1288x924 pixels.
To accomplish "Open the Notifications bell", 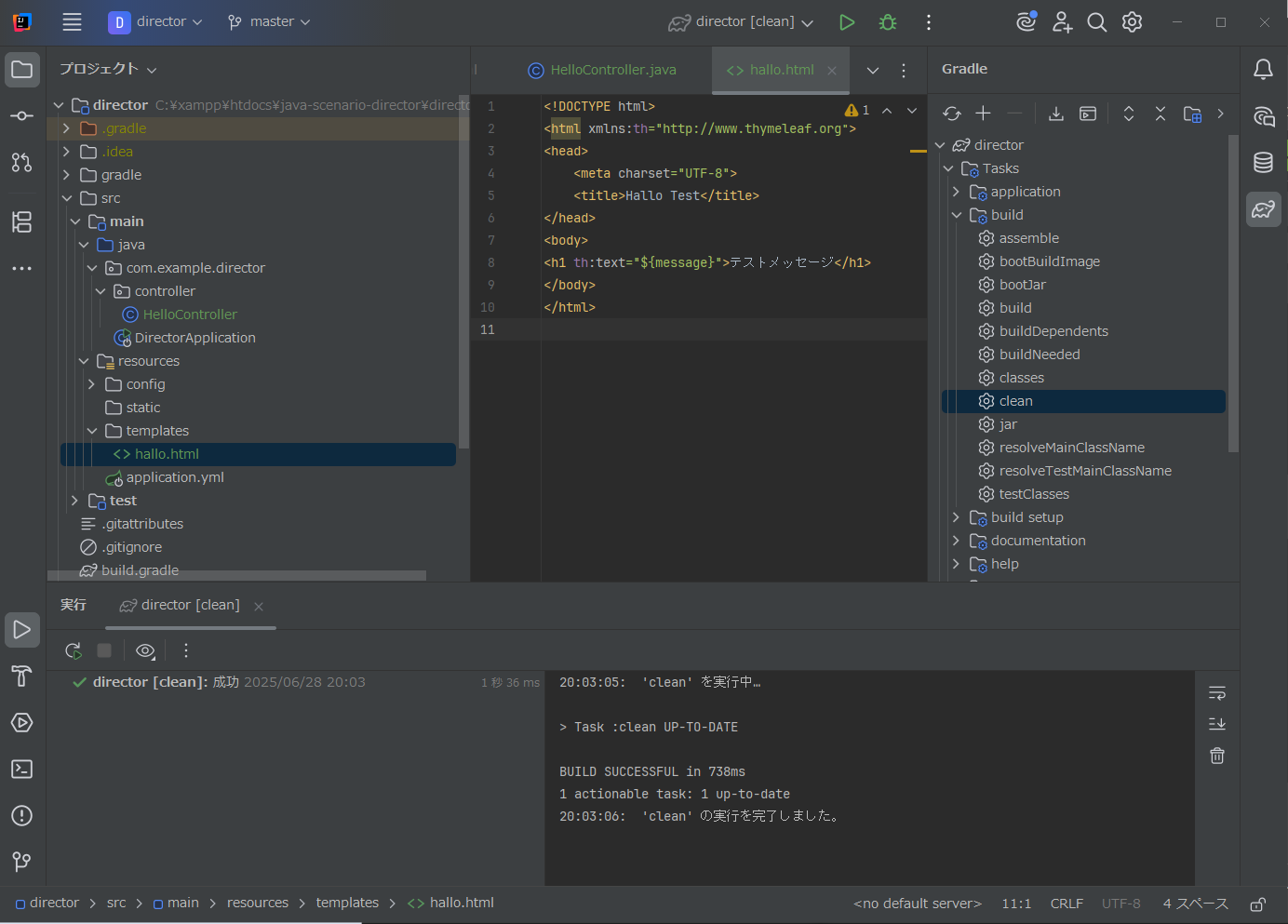I will (x=1263, y=69).
